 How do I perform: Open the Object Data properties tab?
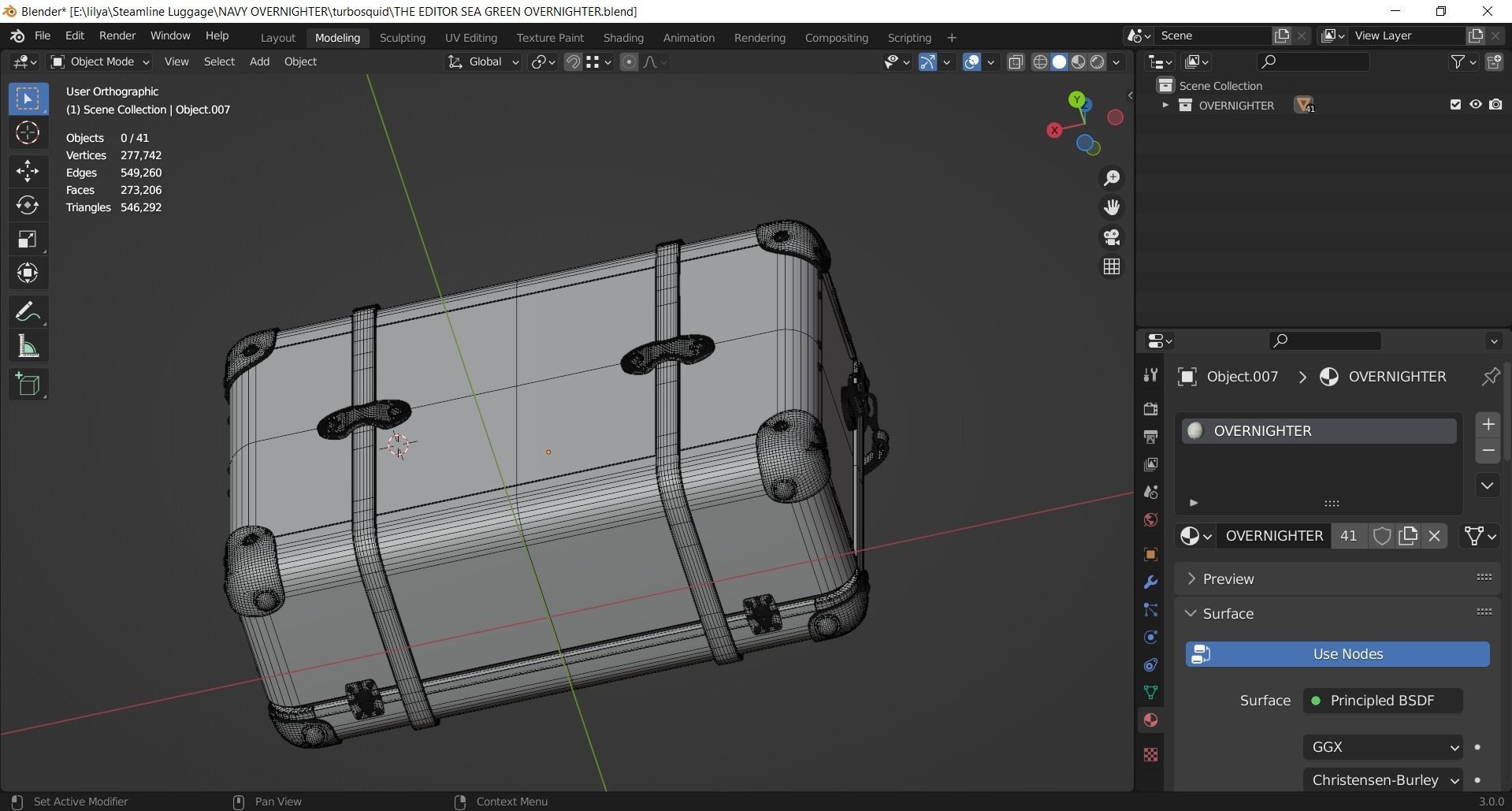click(x=1150, y=693)
